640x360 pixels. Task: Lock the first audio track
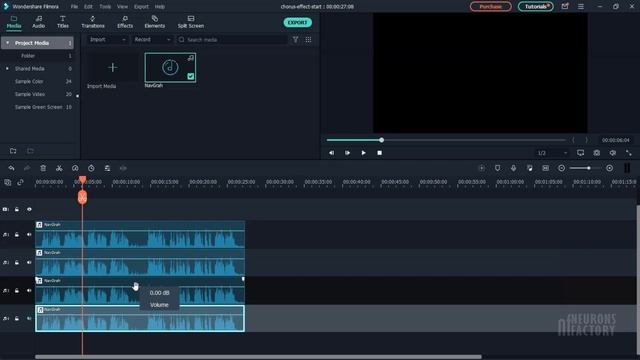[x=17, y=235]
